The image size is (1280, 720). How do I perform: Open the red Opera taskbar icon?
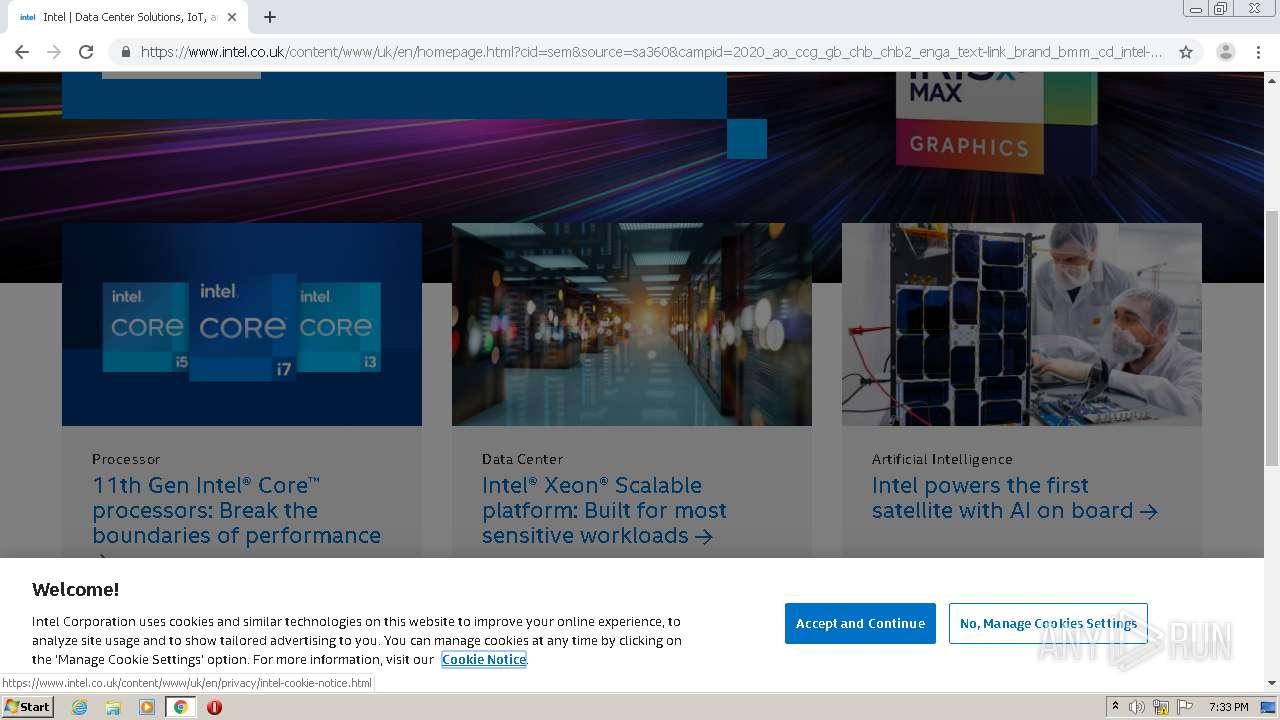[x=214, y=707]
